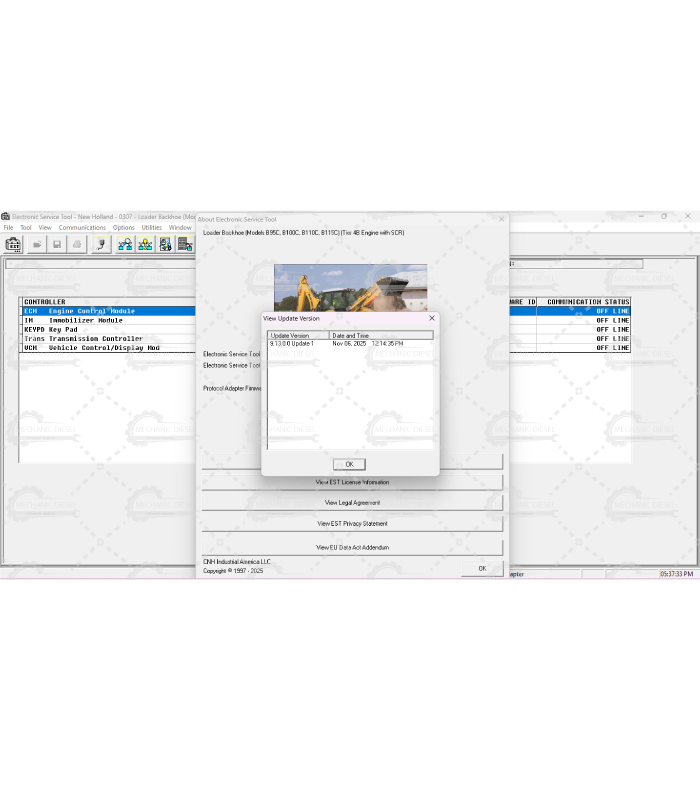Open the Communications menu

[82, 228]
